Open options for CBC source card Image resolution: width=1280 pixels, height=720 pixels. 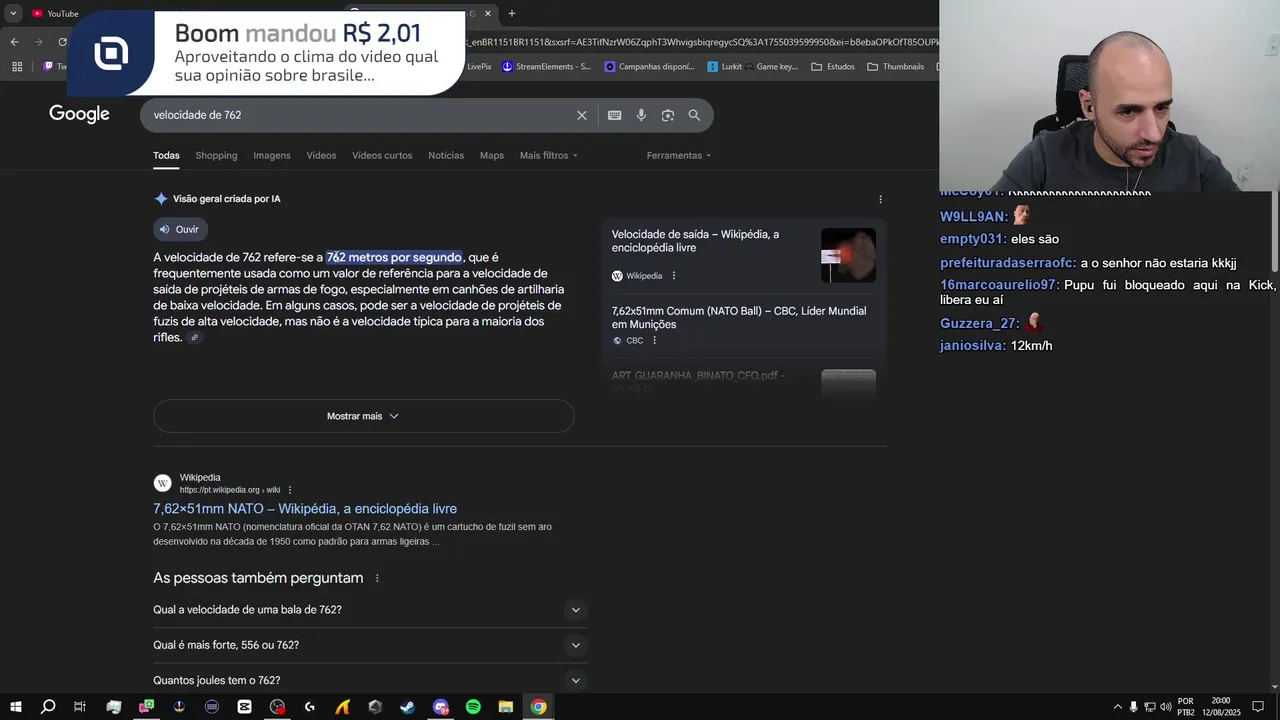(655, 341)
